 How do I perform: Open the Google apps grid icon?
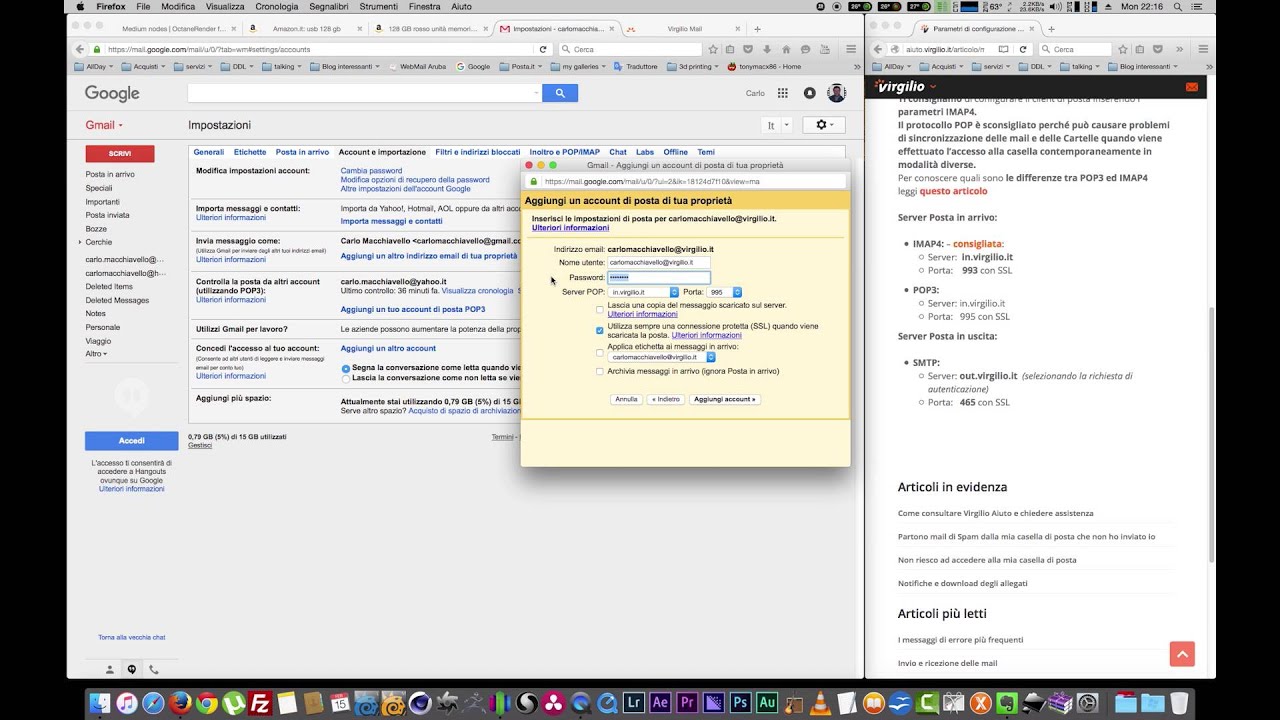pyautogui.click(x=783, y=93)
